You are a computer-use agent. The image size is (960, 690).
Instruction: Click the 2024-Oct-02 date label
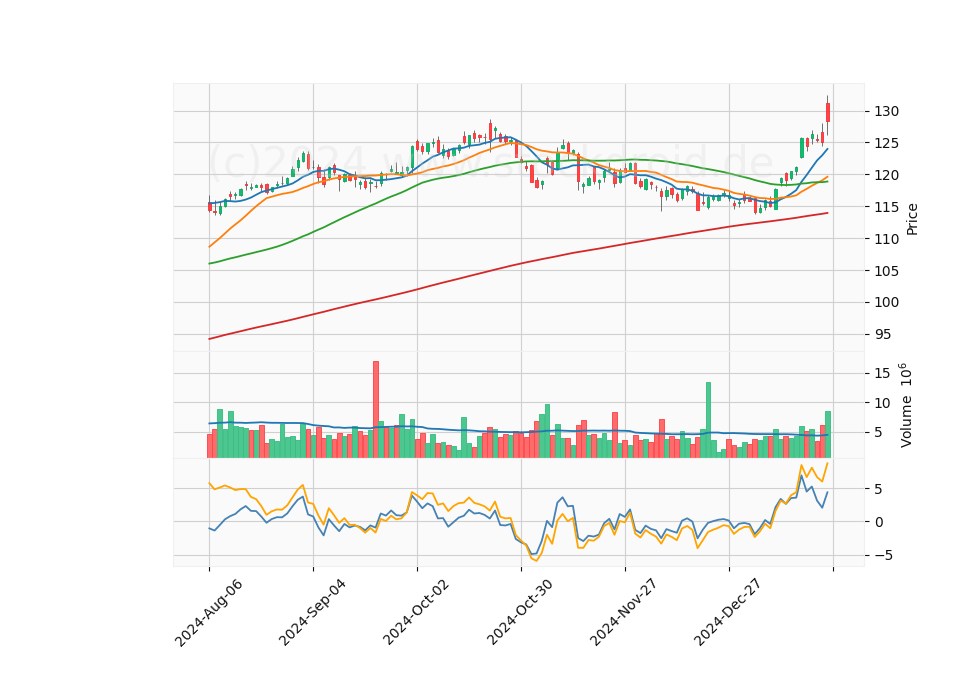point(416,613)
